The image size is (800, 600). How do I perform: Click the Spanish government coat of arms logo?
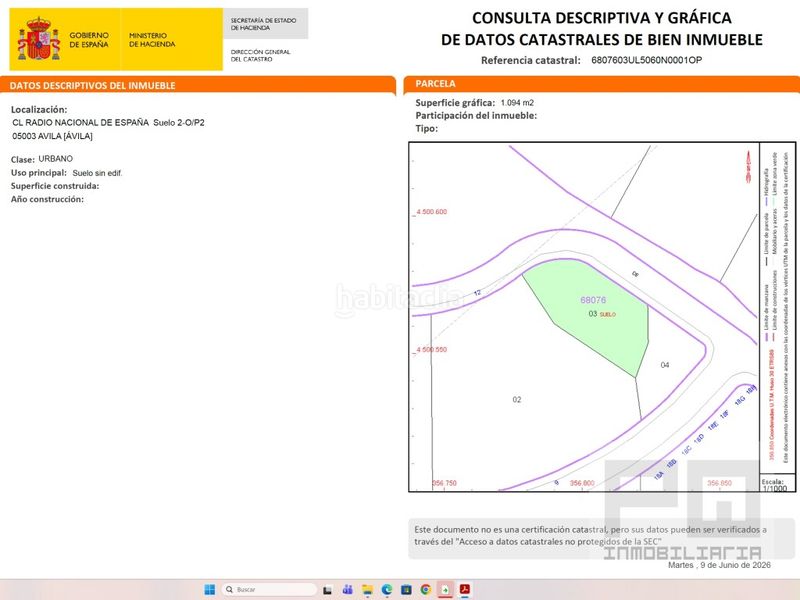click(39, 39)
